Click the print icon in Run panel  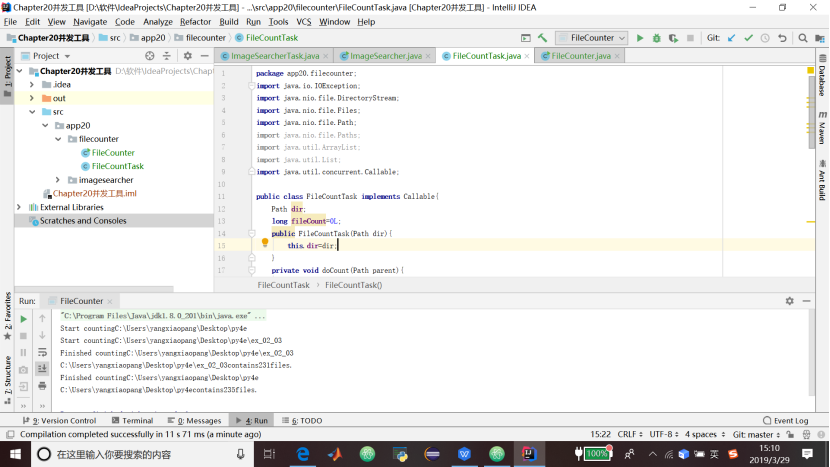42,385
